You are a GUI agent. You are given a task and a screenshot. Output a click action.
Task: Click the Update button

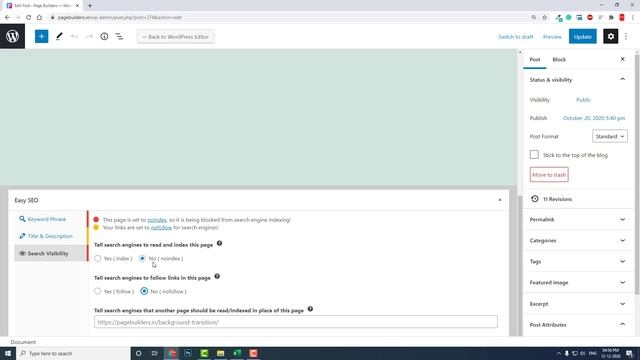[x=582, y=37]
